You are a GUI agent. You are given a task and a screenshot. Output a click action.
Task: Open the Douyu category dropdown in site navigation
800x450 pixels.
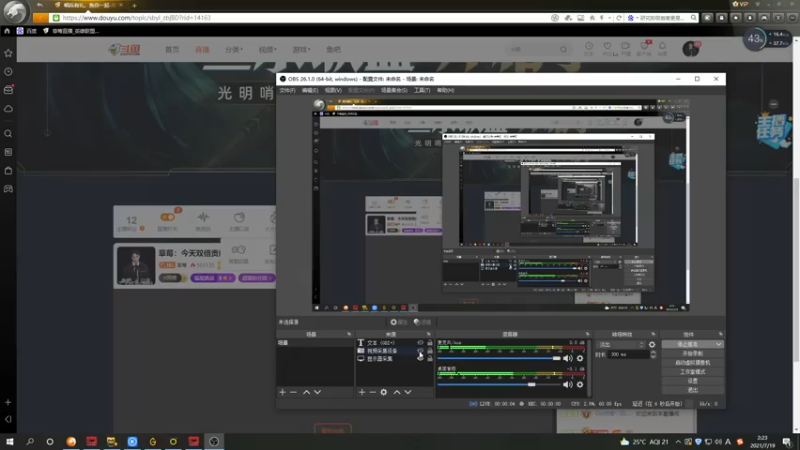[x=234, y=49]
